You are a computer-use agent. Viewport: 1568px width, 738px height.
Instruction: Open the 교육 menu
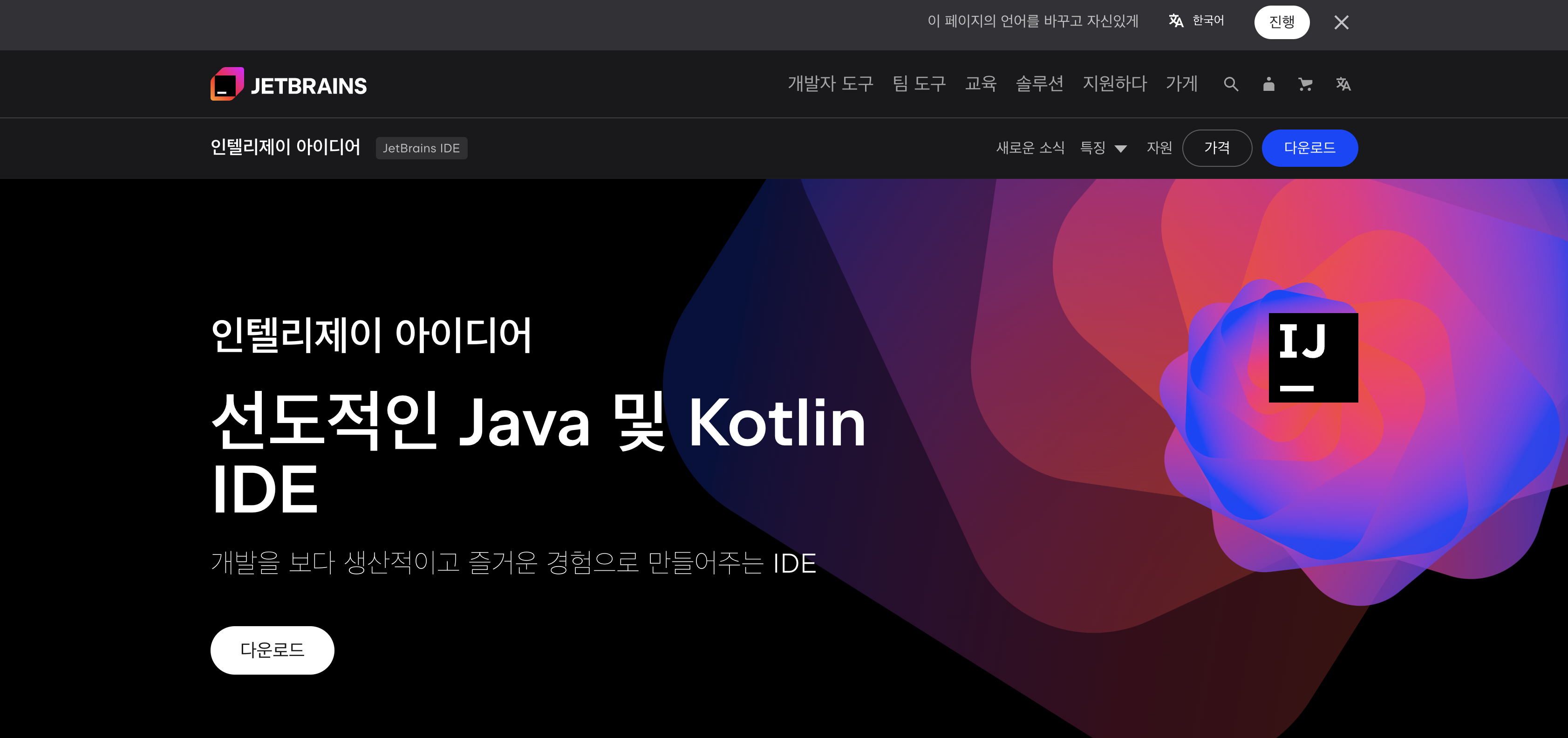tap(981, 83)
